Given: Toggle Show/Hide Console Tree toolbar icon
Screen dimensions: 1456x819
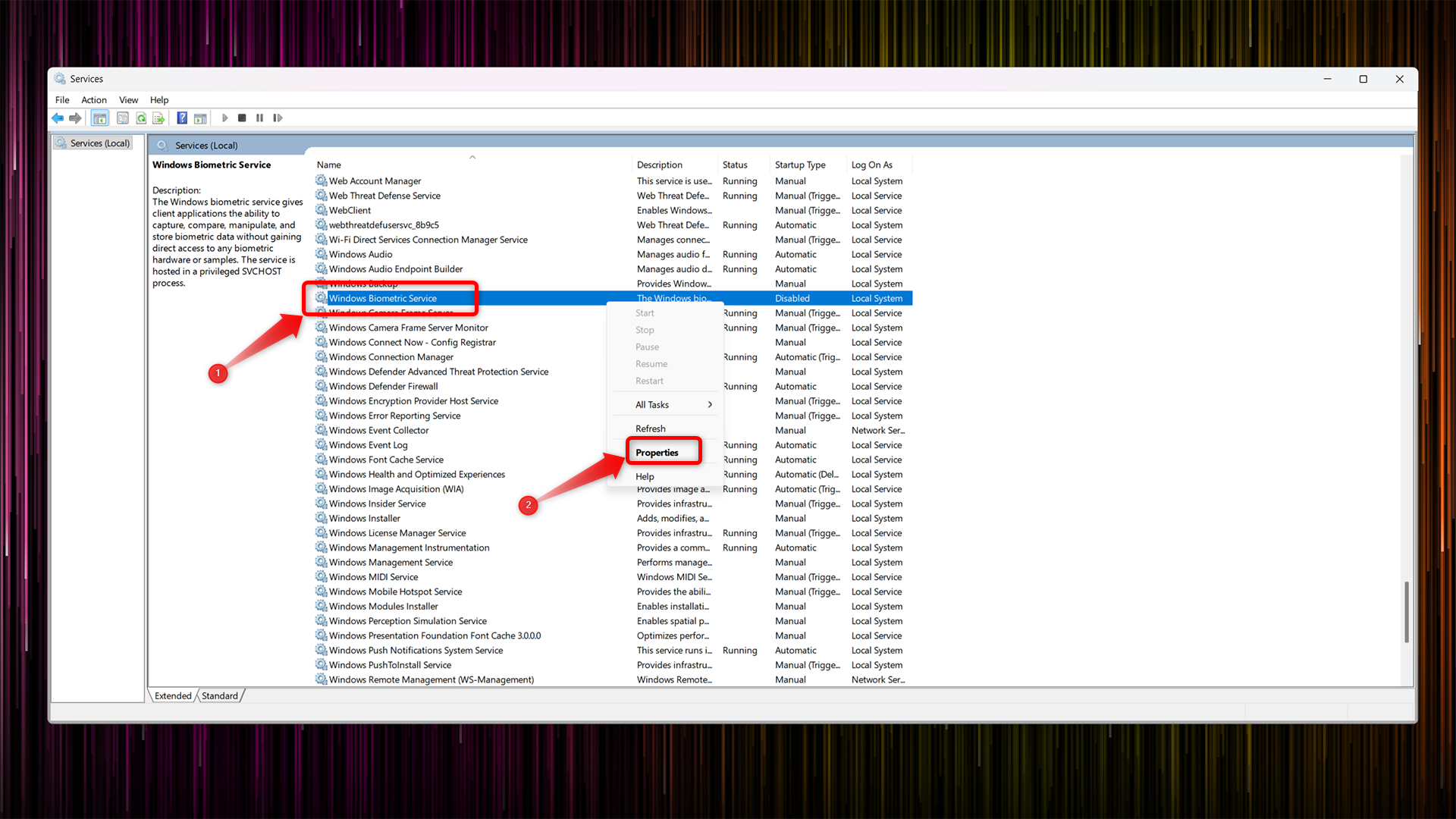Looking at the screenshot, I should pyautogui.click(x=100, y=118).
